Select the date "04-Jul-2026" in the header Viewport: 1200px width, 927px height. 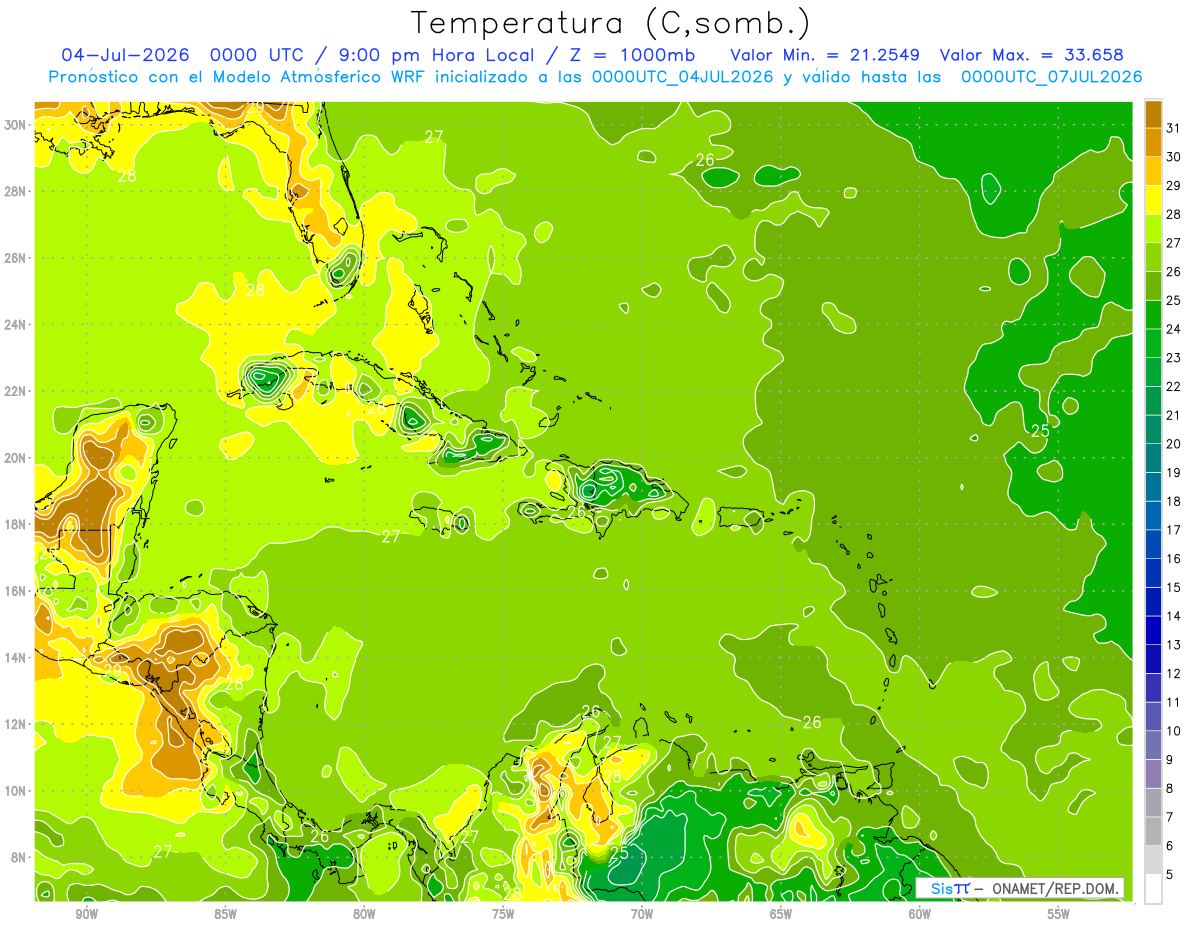(x=125, y=55)
